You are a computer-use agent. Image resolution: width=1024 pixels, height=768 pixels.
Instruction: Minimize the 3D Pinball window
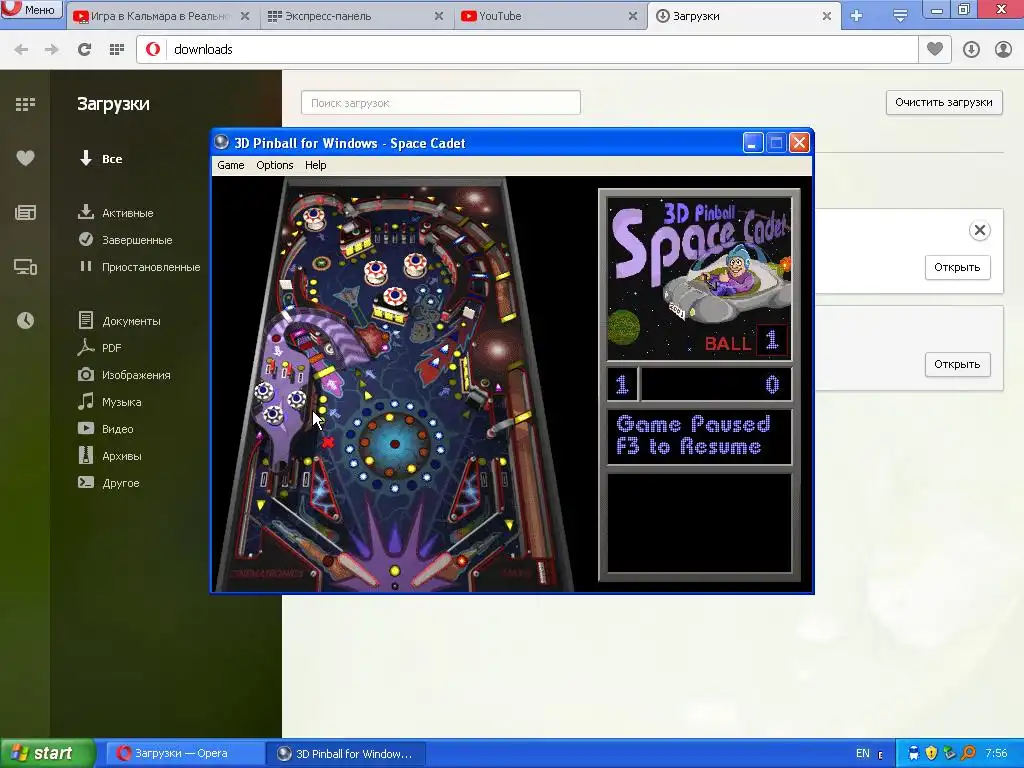[x=753, y=142]
